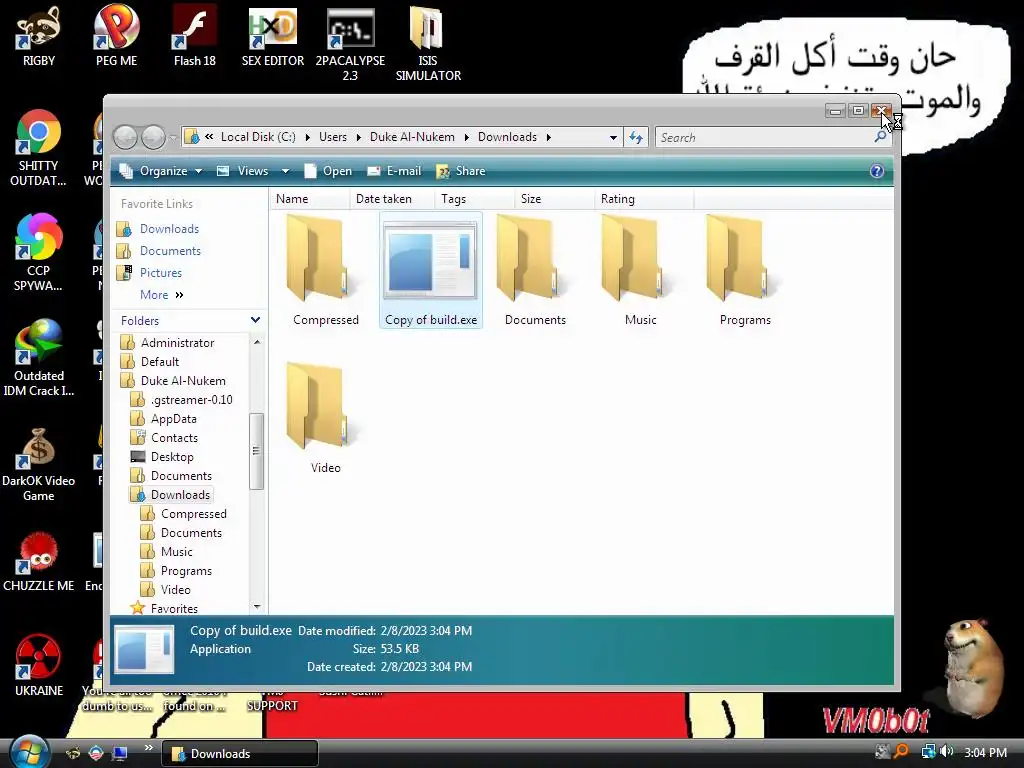Select .gstreamer-0.10 in the folder tree

pyautogui.click(x=191, y=400)
